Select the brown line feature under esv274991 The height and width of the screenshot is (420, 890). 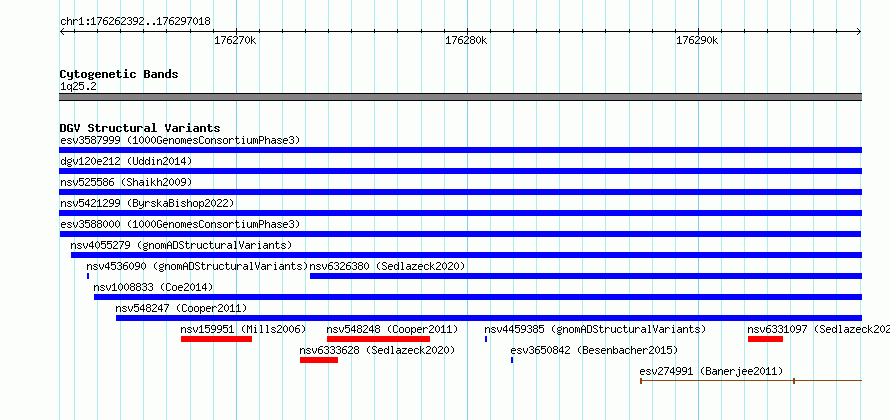(751, 381)
